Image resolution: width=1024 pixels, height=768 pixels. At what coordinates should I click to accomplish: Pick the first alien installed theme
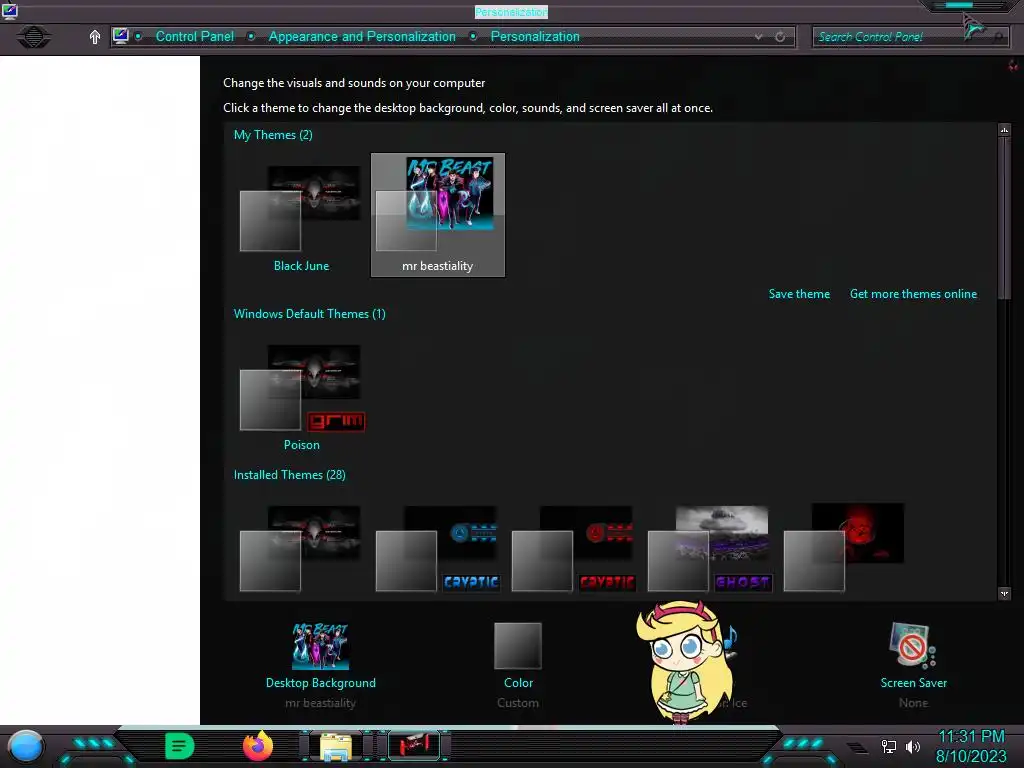301,549
